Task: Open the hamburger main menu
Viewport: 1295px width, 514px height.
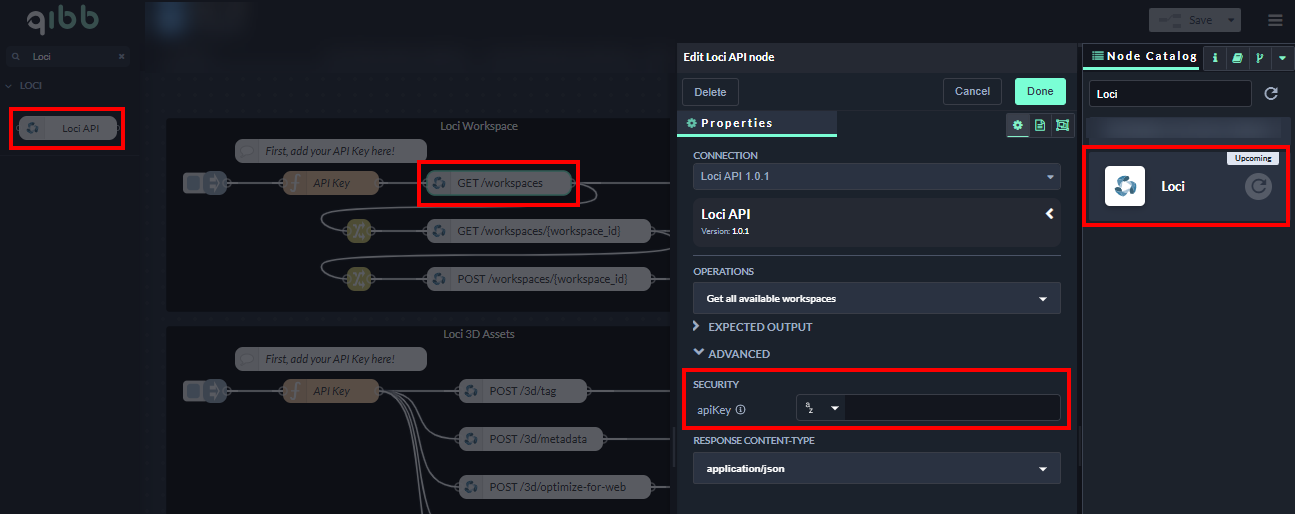Action: click(1274, 20)
